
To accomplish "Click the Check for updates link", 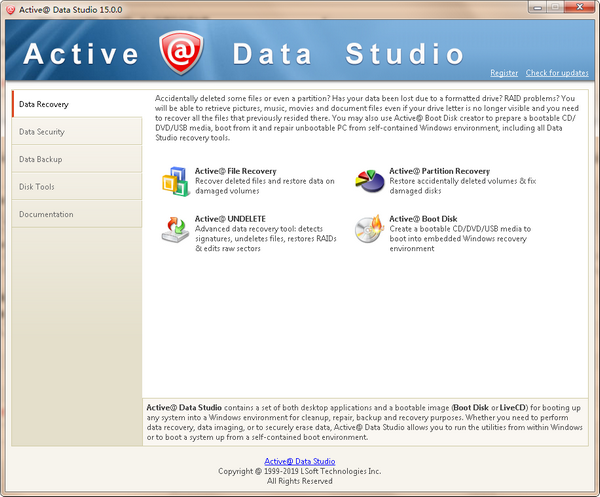I will click(557, 73).
